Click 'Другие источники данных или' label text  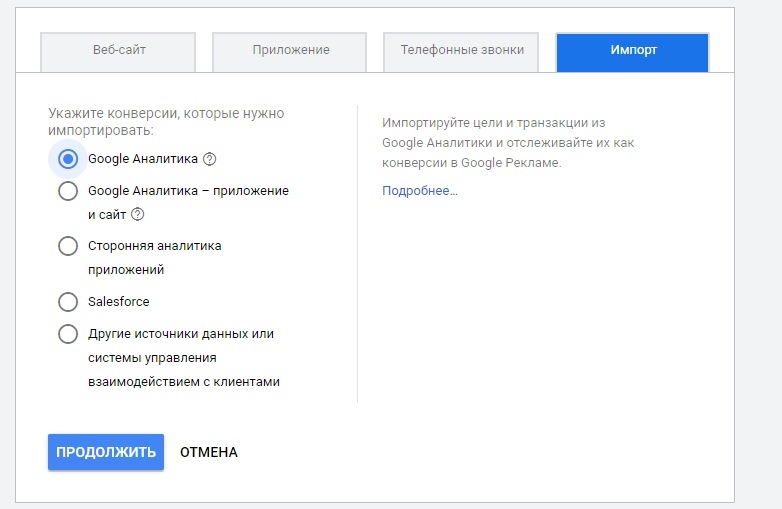tap(181, 334)
